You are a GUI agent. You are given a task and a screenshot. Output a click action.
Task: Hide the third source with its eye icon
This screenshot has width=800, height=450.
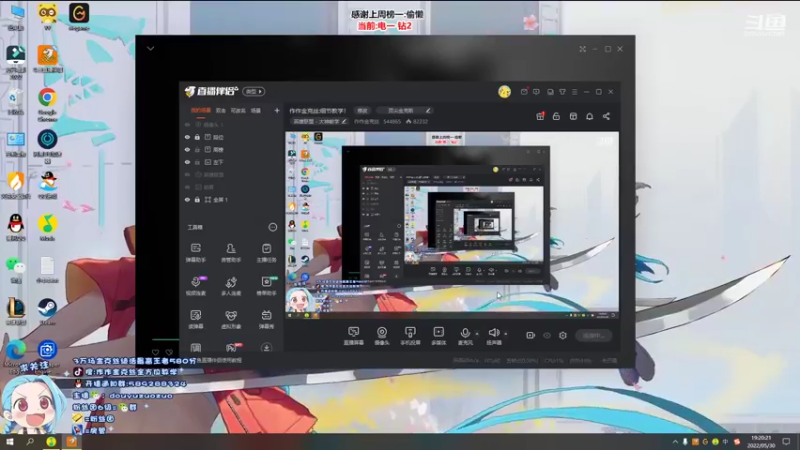(x=187, y=149)
